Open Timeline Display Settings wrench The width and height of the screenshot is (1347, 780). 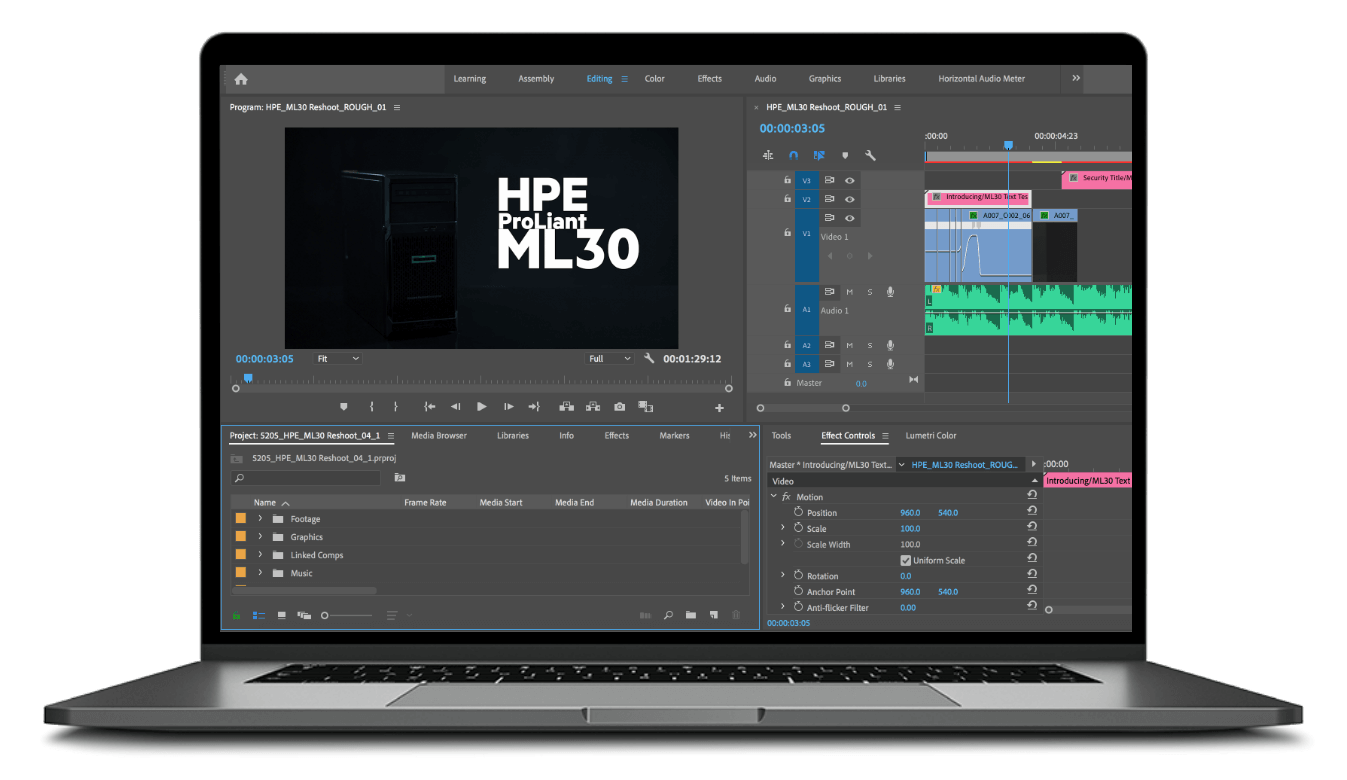871,155
